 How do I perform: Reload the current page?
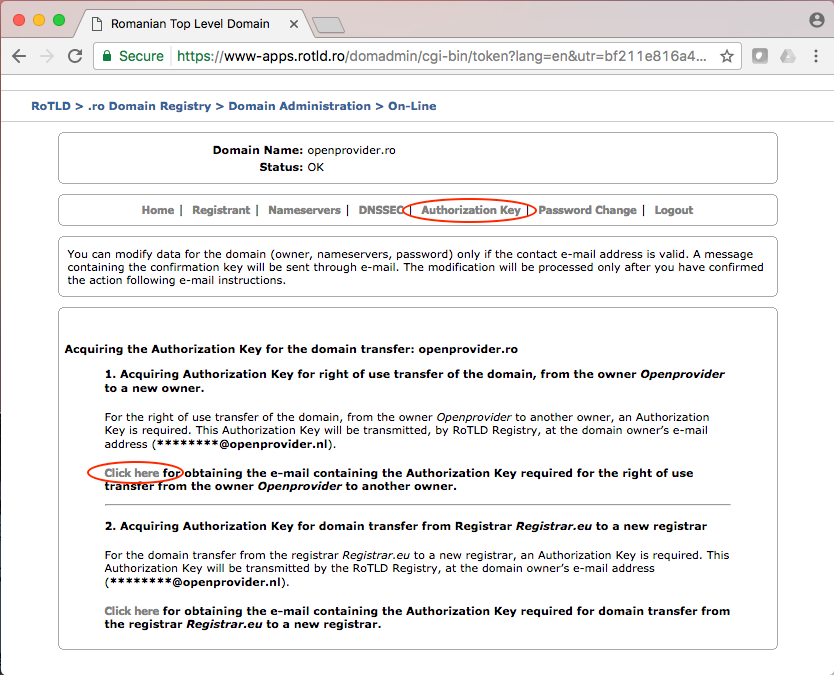click(x=75, y=57)
